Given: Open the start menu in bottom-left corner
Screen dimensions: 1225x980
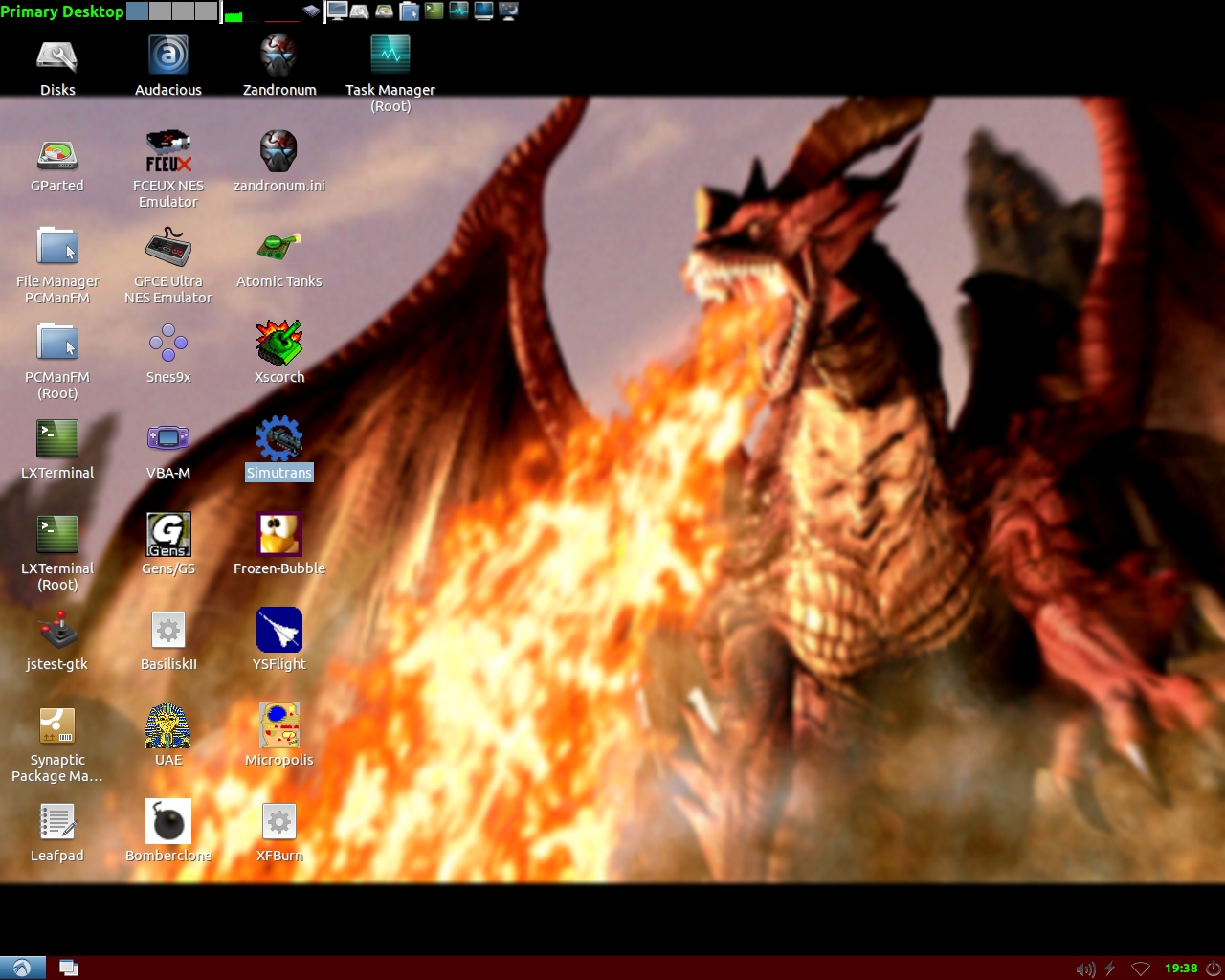Looking at the screenshot, I should click(21, 968).
